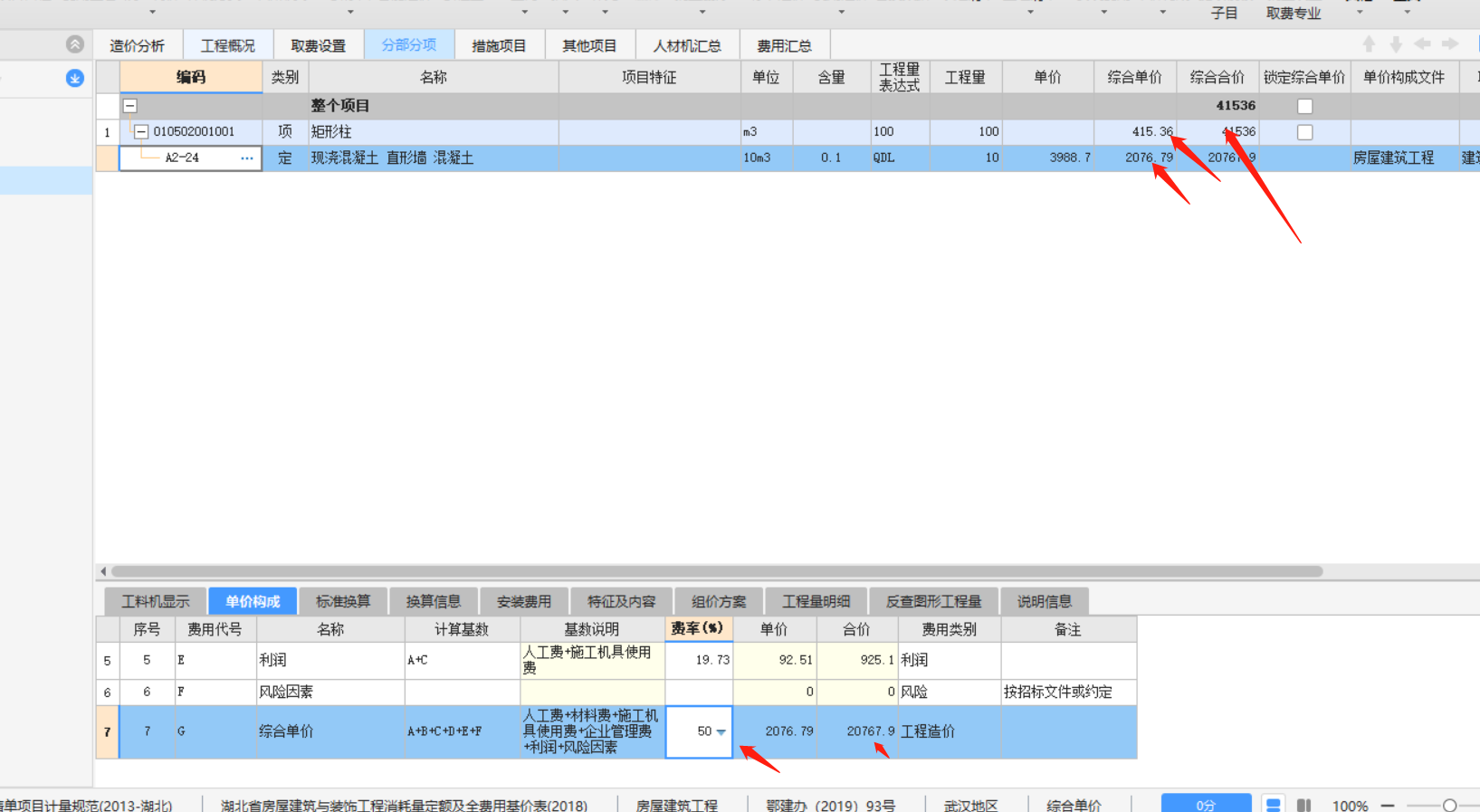Click the 单价构成文件 column header
The image size is (1480, 812).
click(1404, 77)
